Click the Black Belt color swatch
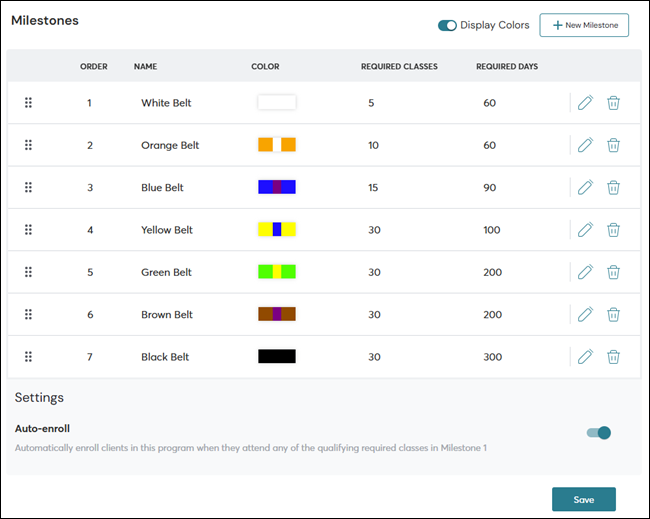This screenshot has width=650, height=519. click(x=277, y=356)
